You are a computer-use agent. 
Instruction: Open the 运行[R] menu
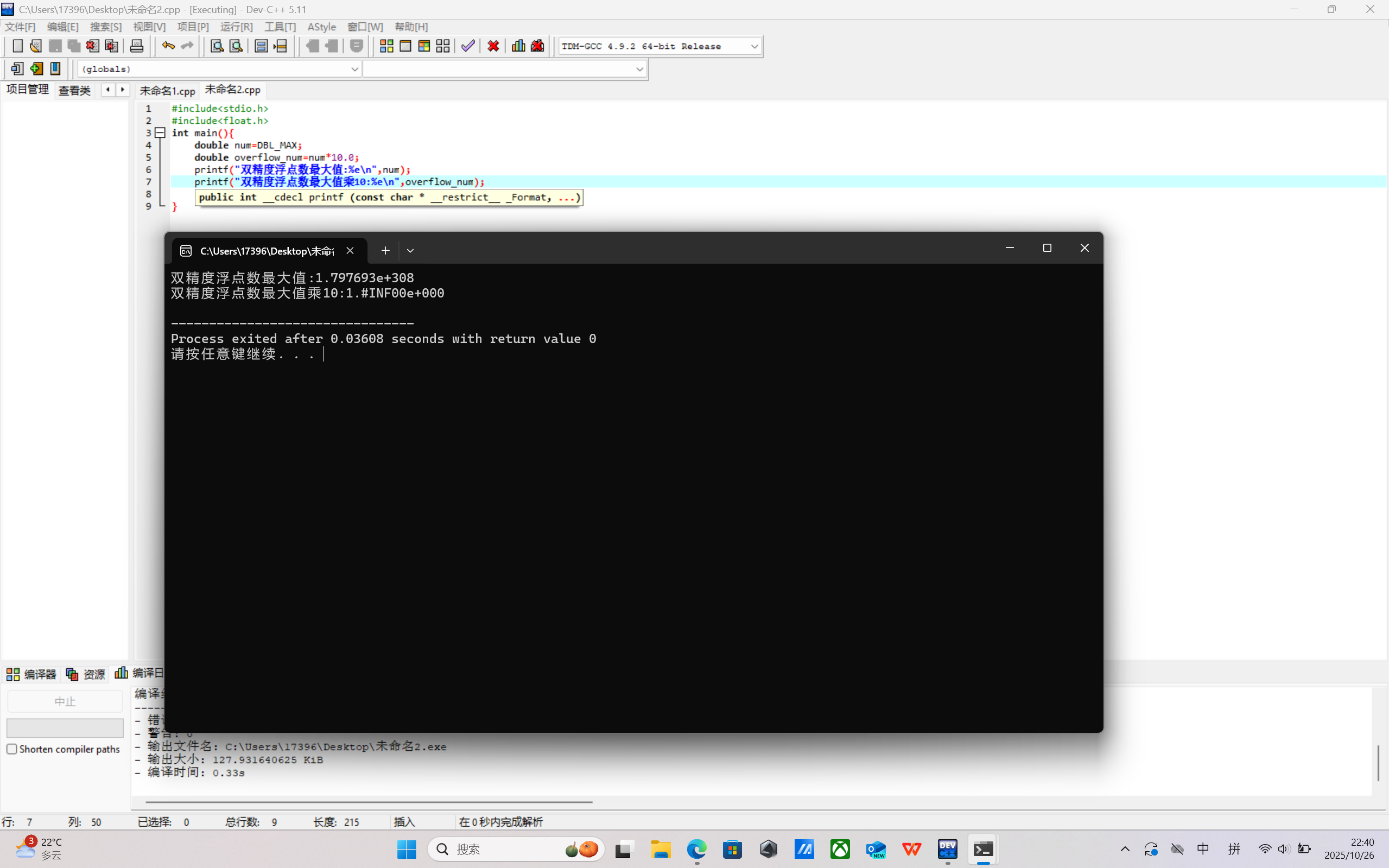coord(236,27)
